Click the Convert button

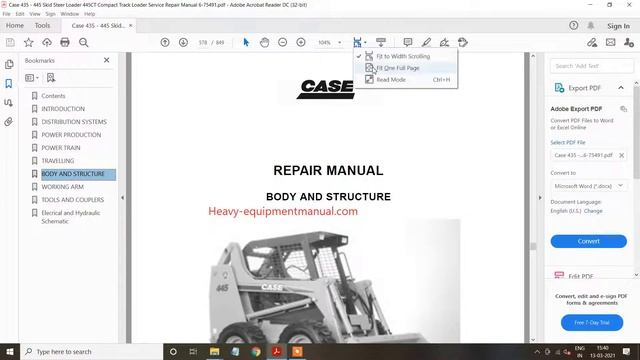pyautogui.click(x=589, y=241)
